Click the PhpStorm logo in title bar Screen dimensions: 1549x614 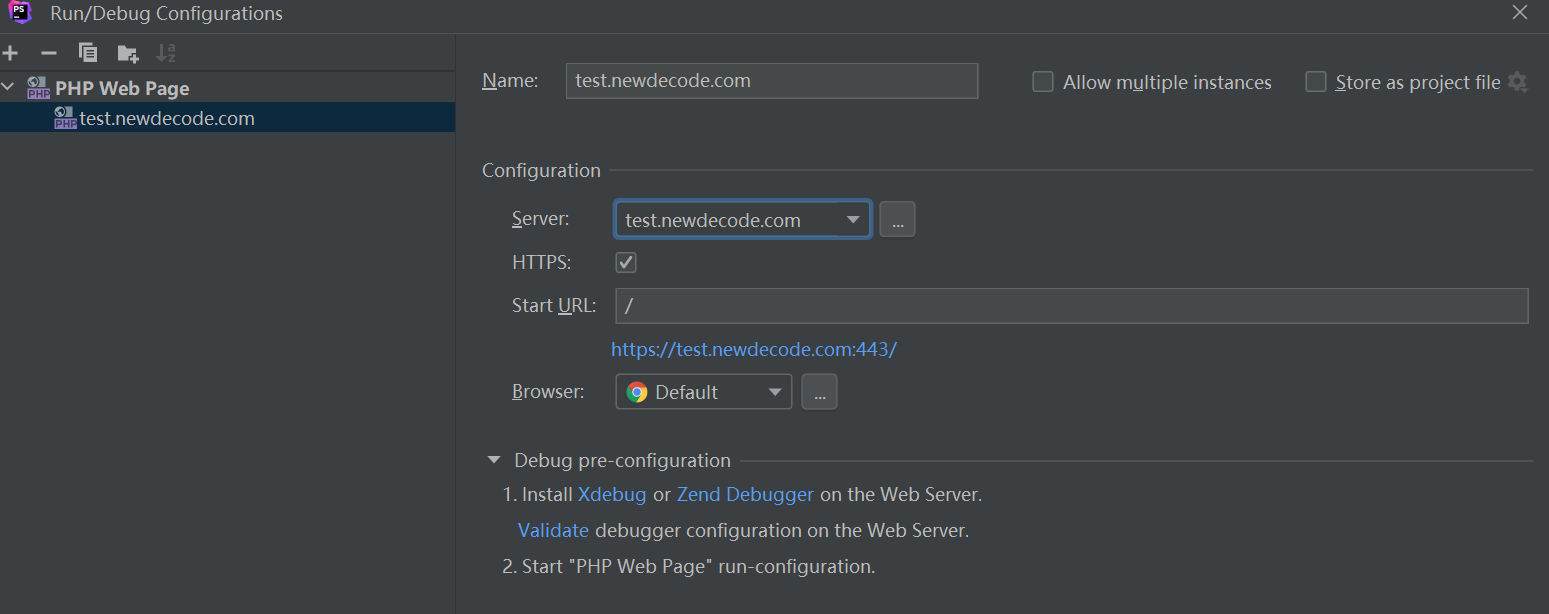(x=20, y=13)
